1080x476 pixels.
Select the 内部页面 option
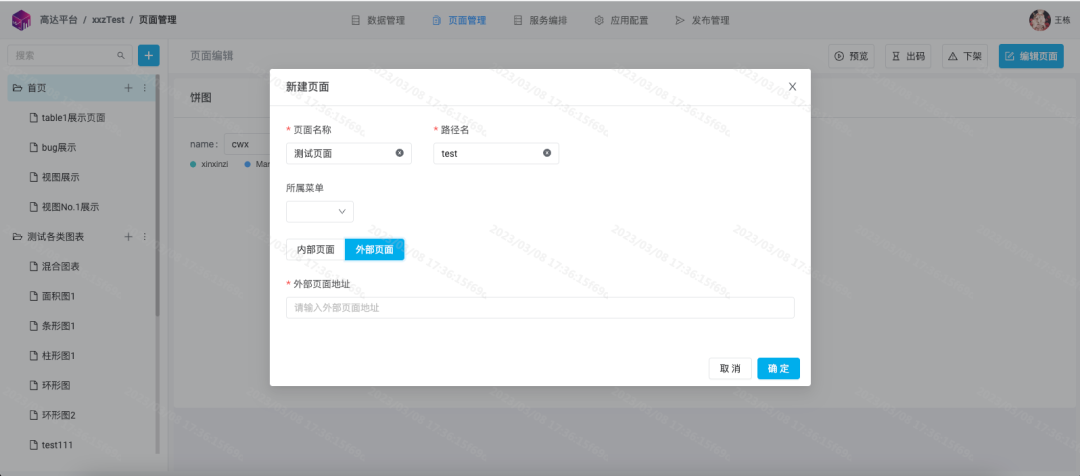click(315, 249)
